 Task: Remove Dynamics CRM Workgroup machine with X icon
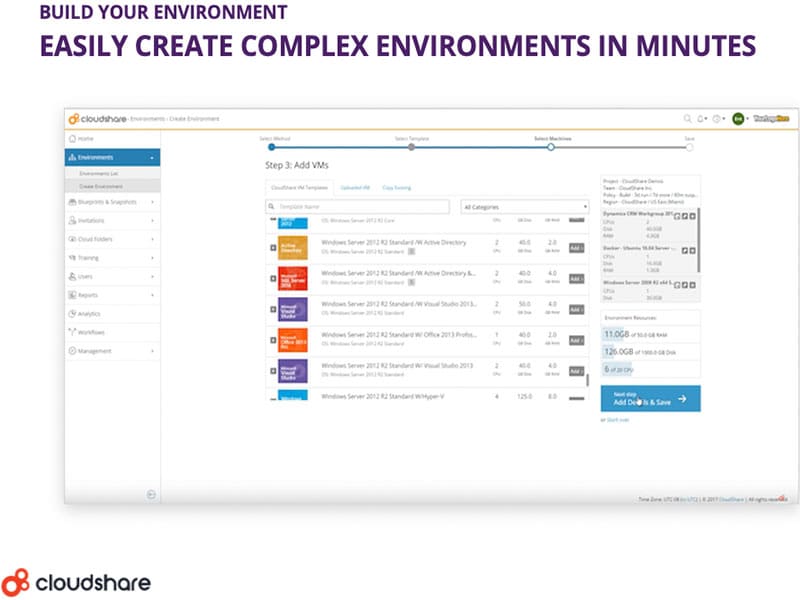tap(692, 216)
